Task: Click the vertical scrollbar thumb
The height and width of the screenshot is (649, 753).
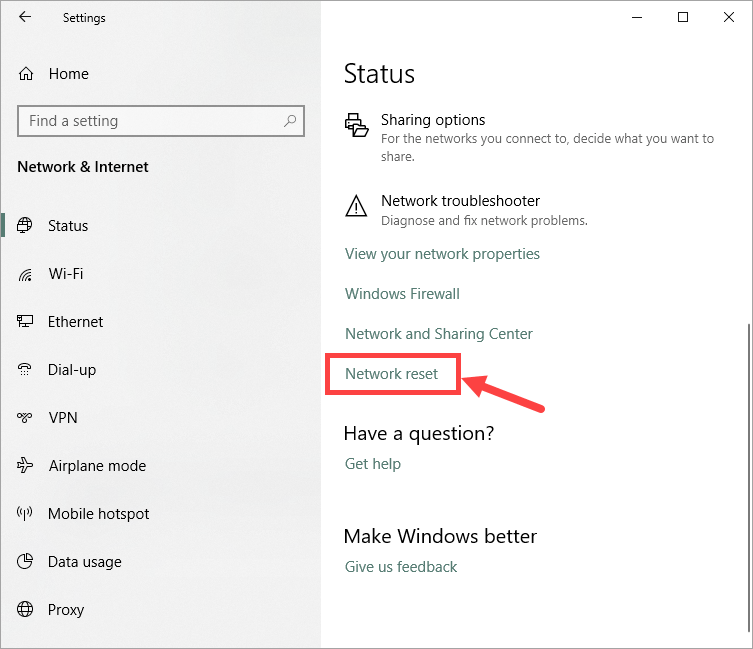Action: pos(748,478)
